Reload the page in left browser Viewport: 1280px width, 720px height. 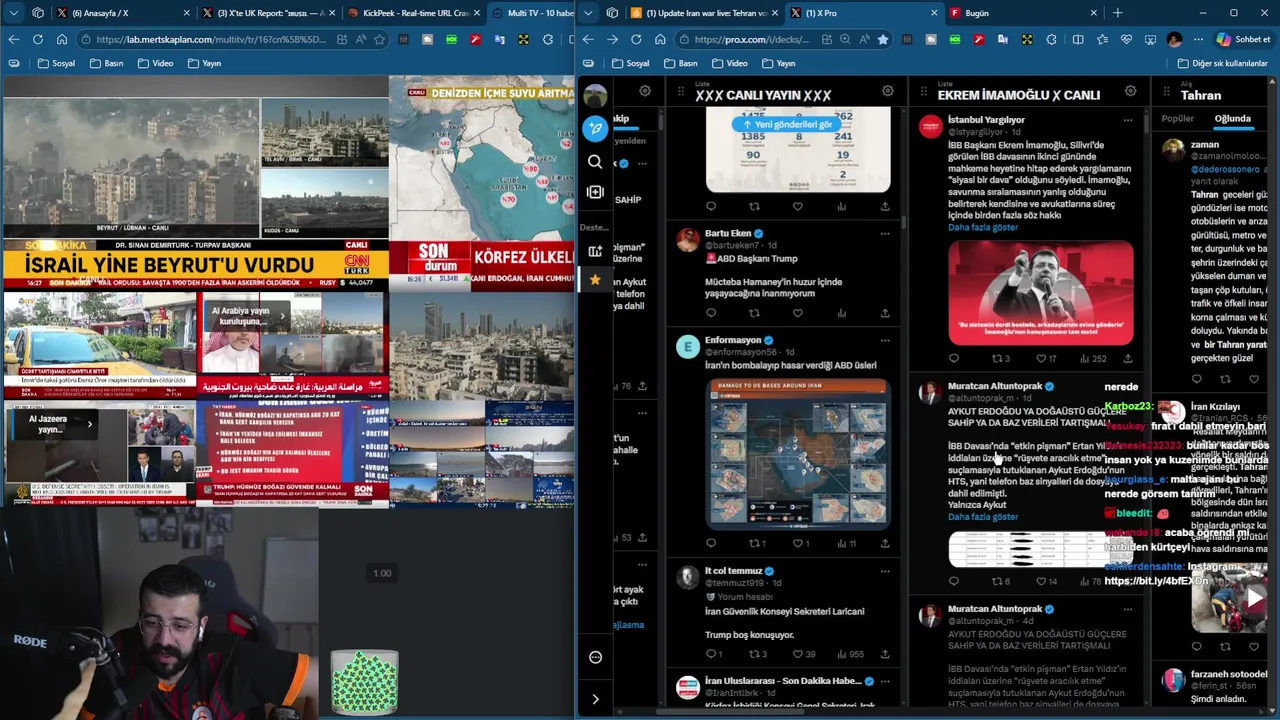coord(37,39)
